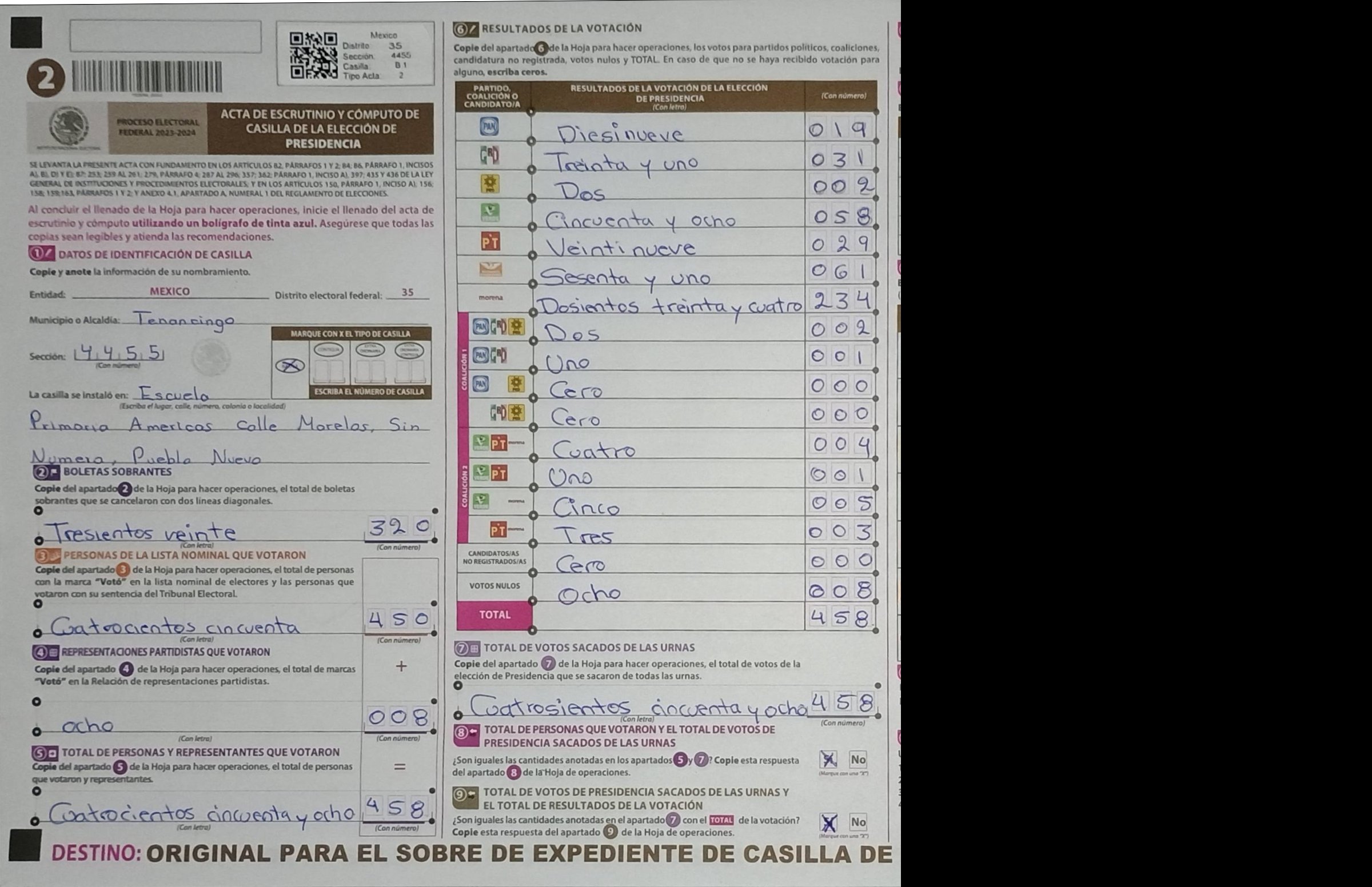Click the Candidatos/as No Registrados/as label
The height and width of the screenshot is (887, 1372).
tap(494, 558)
